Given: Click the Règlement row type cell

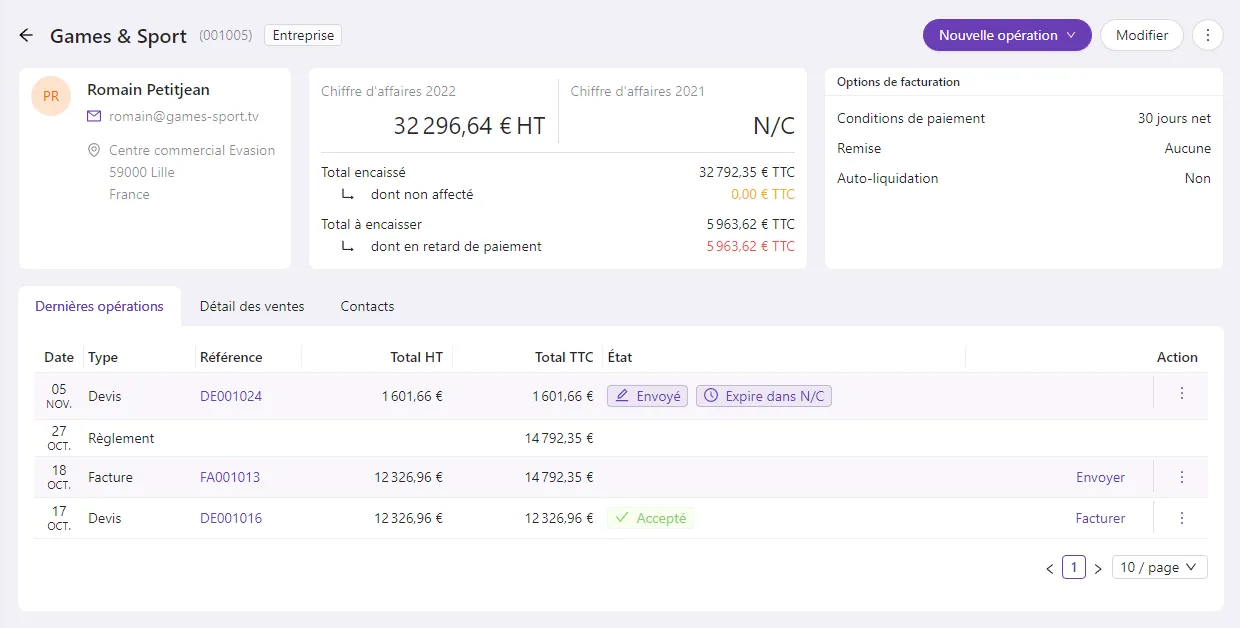Looking at the screenshot, I should coord(121,438).
